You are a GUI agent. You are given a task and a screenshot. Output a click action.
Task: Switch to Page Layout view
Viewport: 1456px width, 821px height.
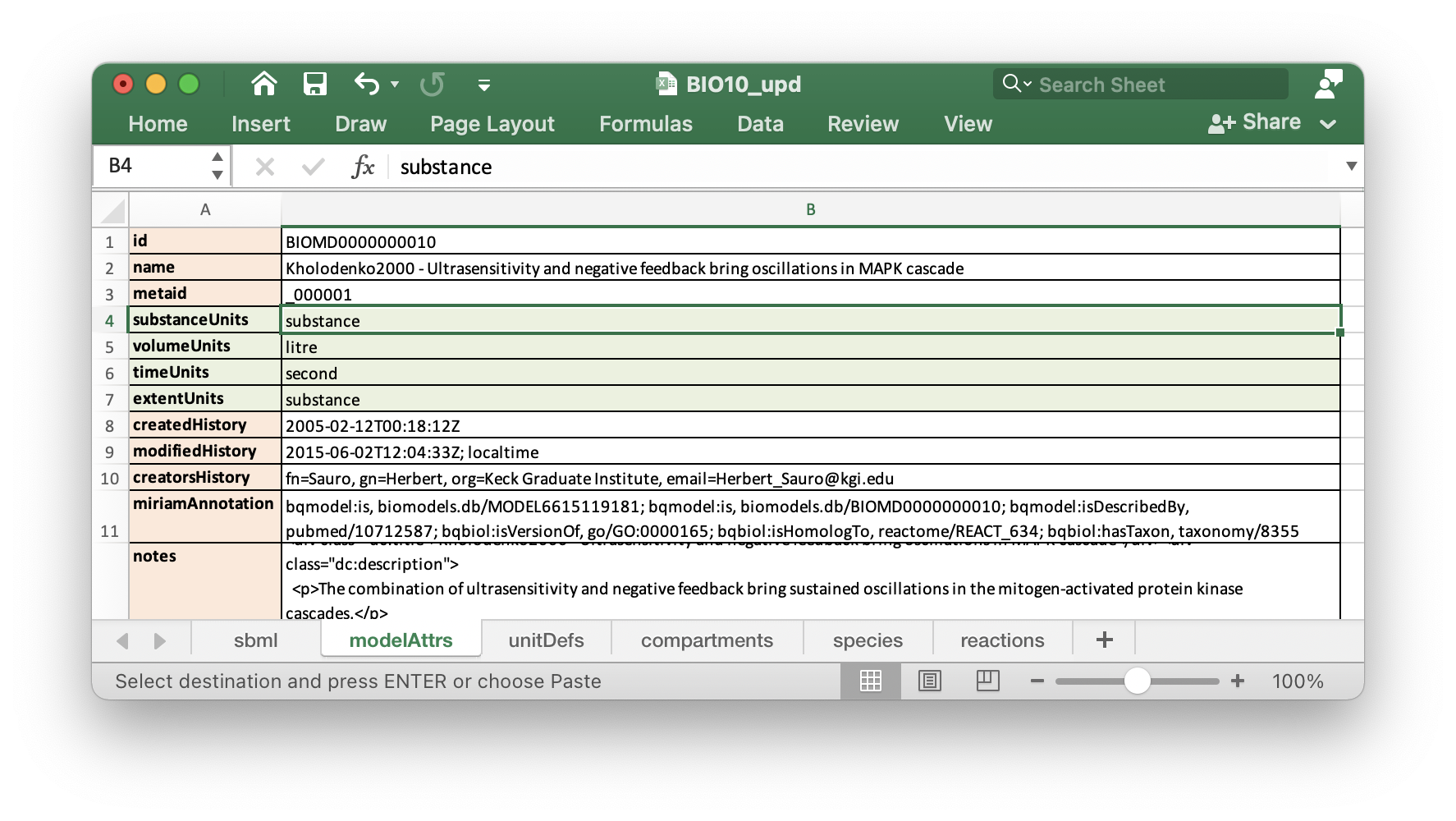pos(930,681)
